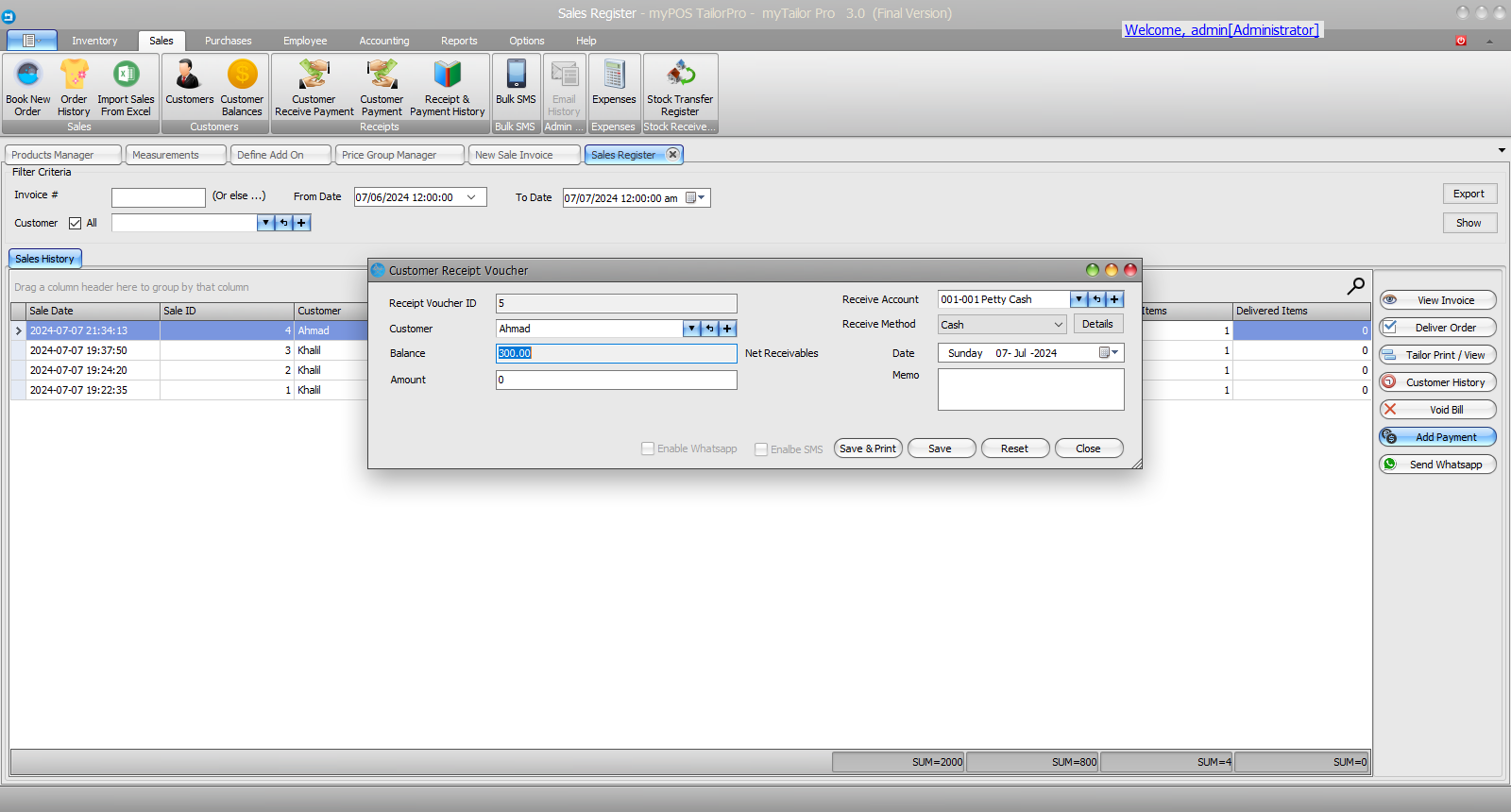Screen dimensions: 1511x812
Task: Click the Save & Print button
Action: (x=868, y=448)
